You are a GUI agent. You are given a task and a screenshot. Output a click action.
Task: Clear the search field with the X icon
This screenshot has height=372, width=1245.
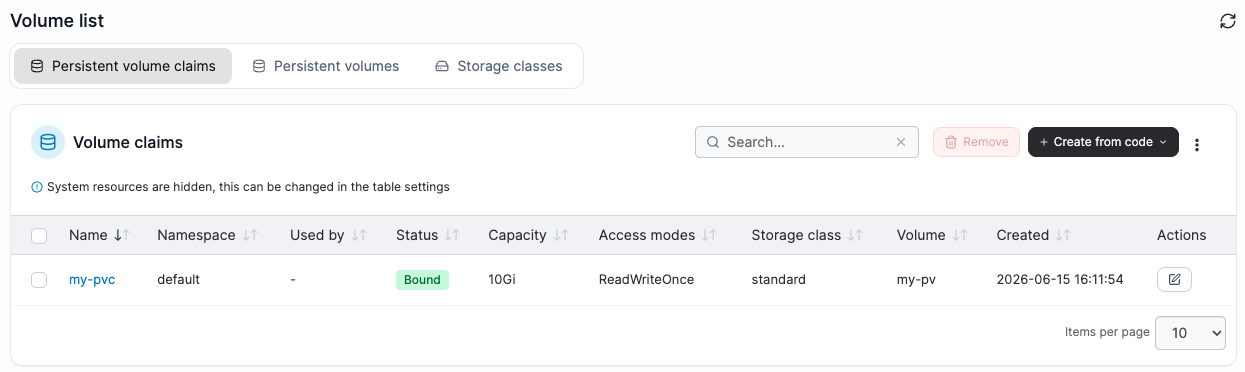coord(901,142)
